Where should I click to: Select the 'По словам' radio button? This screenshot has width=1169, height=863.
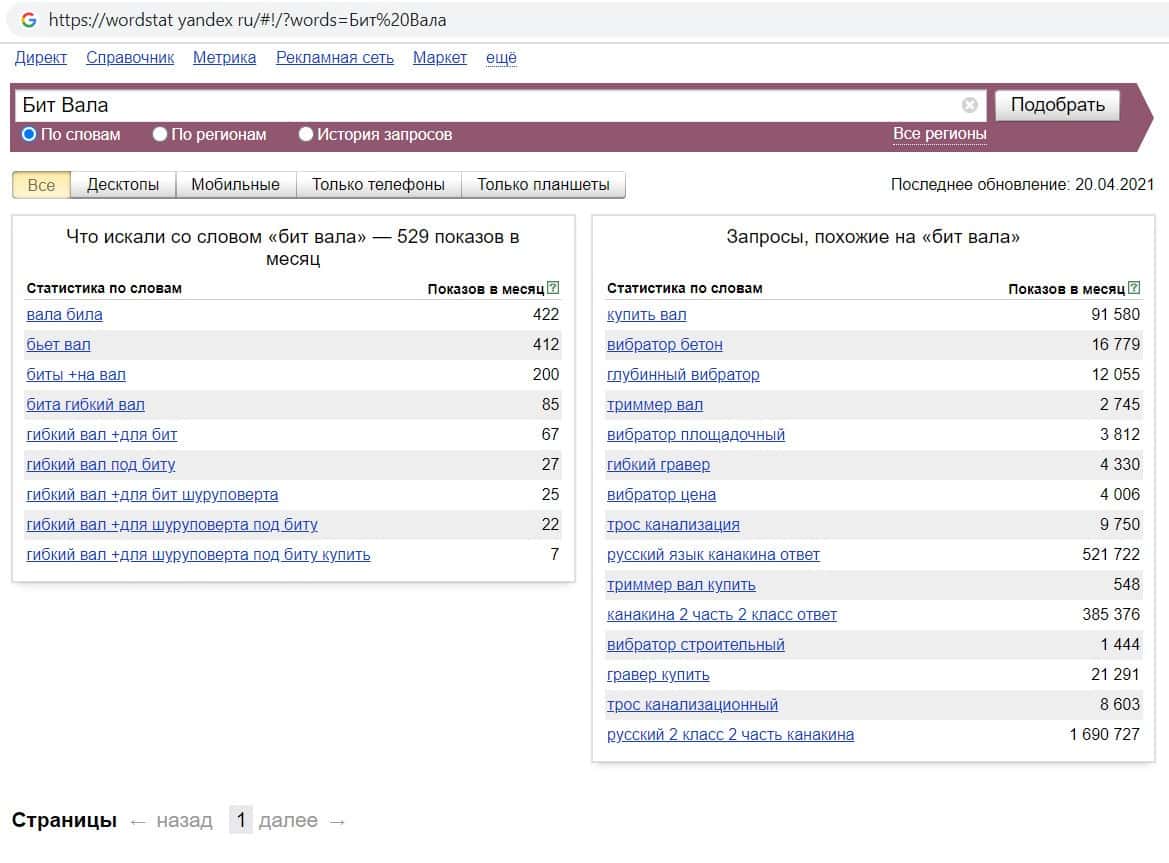point(29,134)
